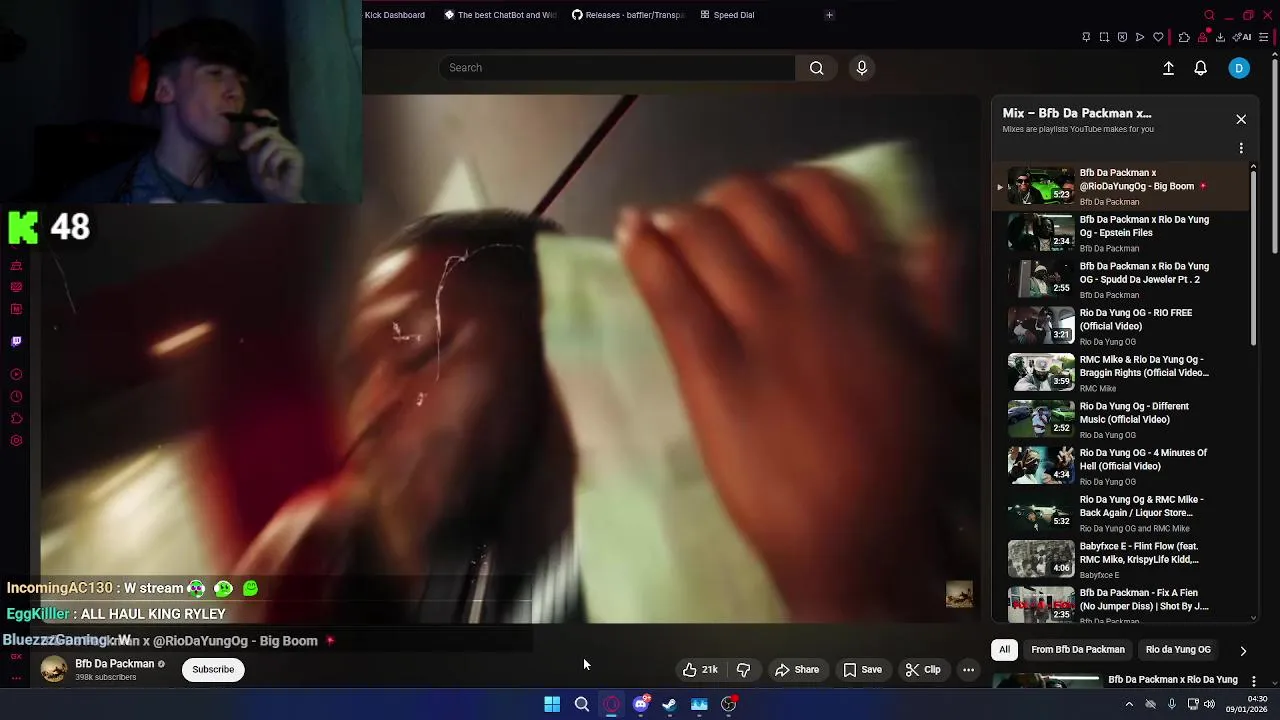Switch to The best ChatBot browser tab
The width and height of the screenshot is (1280, 720).
coord(500,15)
